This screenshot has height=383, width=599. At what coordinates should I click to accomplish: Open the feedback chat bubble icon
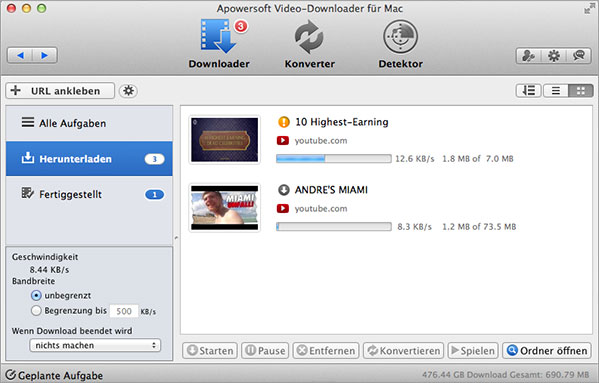click(578, 56)
